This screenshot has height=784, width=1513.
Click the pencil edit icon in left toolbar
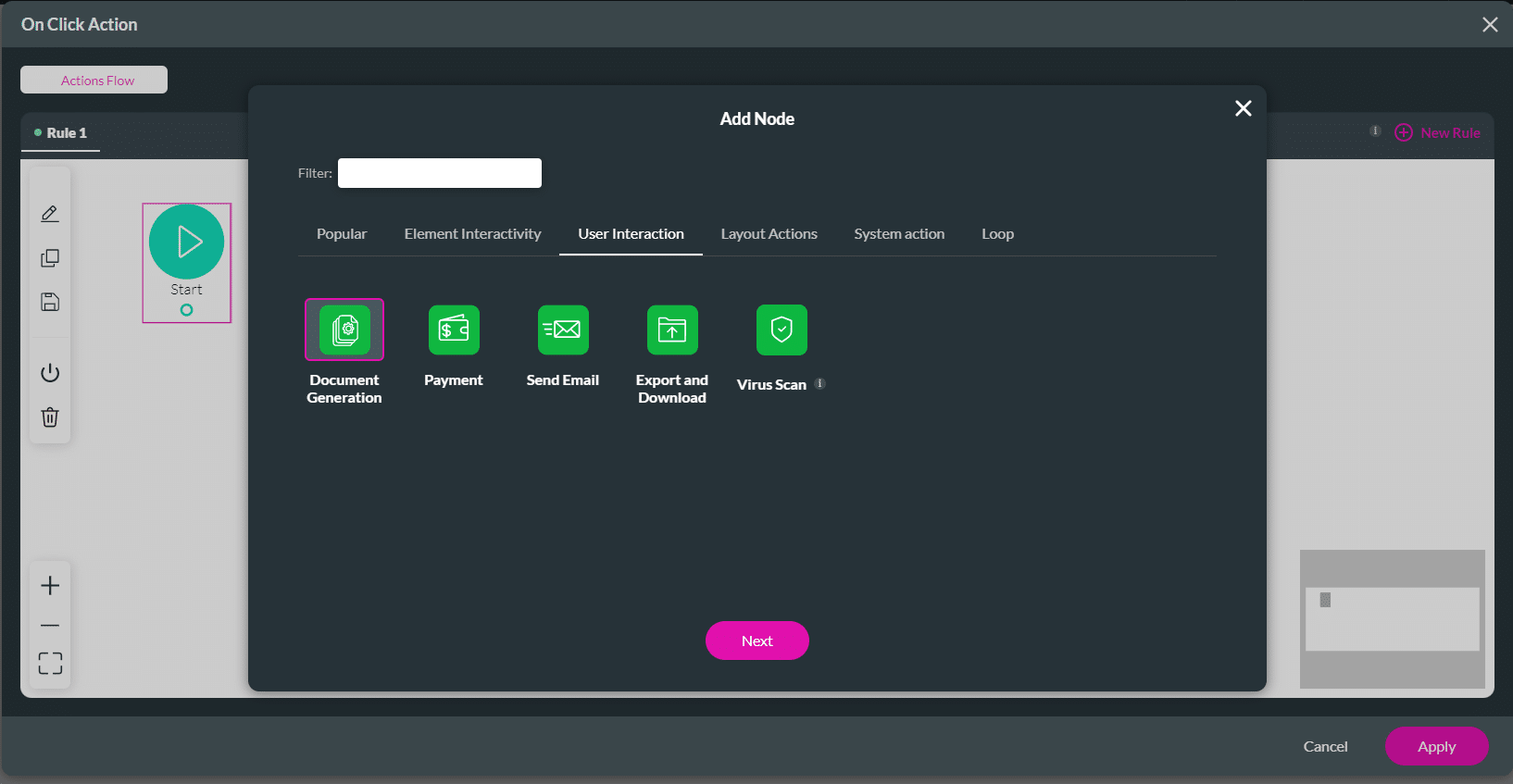pyautogui.click(x=50, y=214)
